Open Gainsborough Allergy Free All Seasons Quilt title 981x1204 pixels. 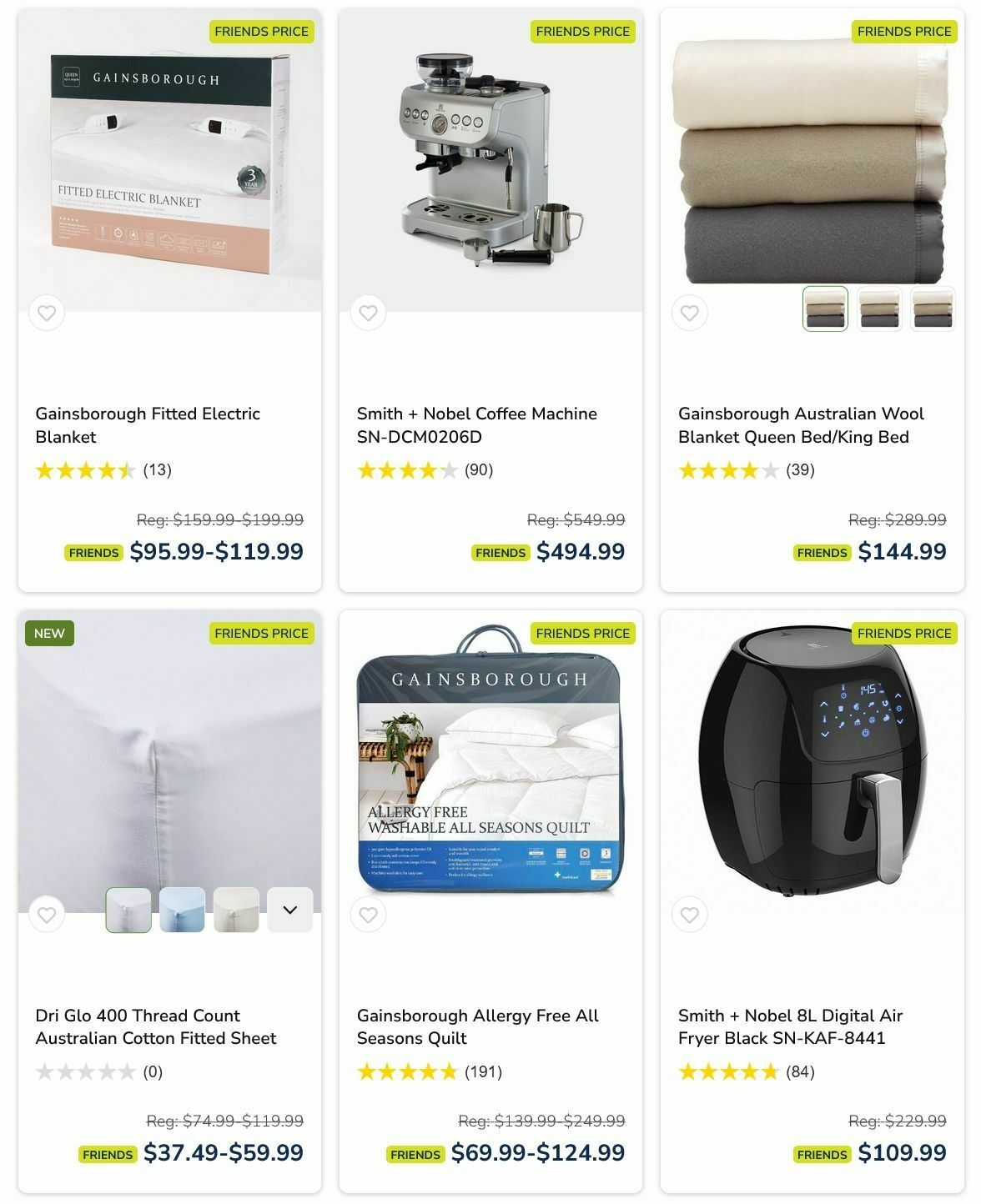tap(478, 1026)
